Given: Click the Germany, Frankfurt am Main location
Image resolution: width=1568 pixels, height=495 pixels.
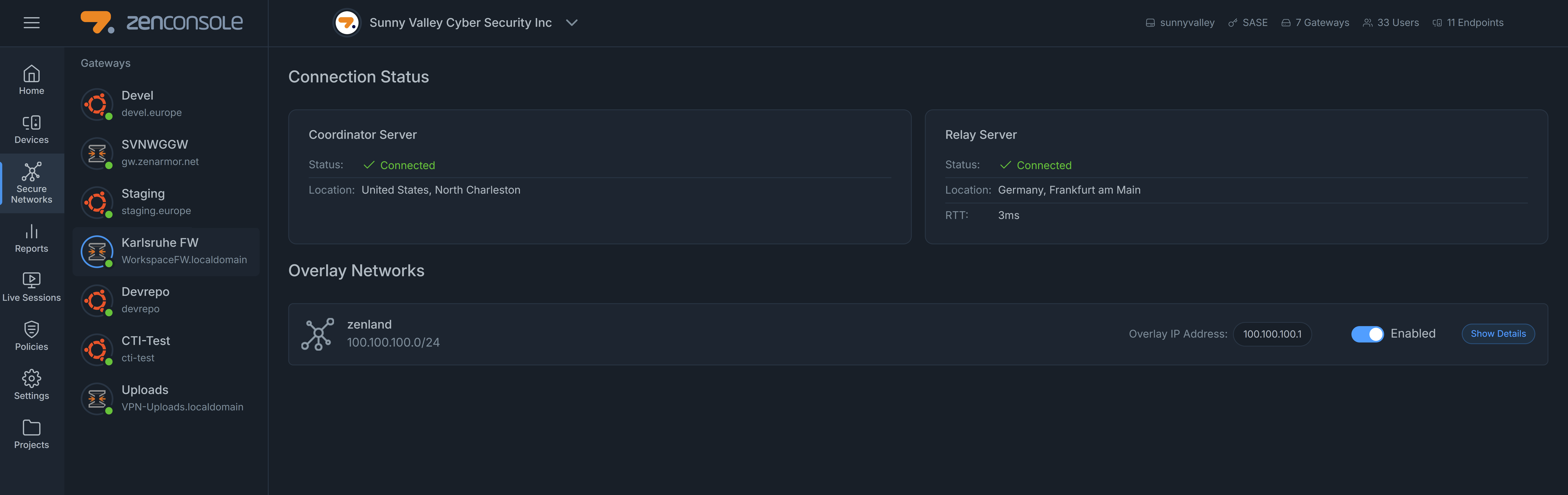Looking at the screenshot, I should pyautogui.click(x=1070, y=190).
